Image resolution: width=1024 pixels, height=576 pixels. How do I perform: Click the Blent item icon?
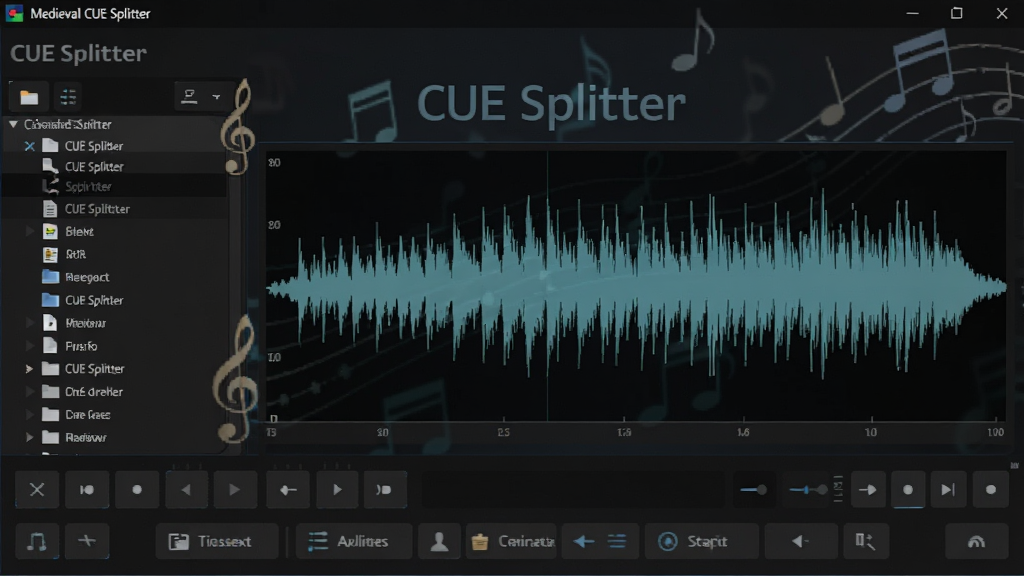click(50, 231)
